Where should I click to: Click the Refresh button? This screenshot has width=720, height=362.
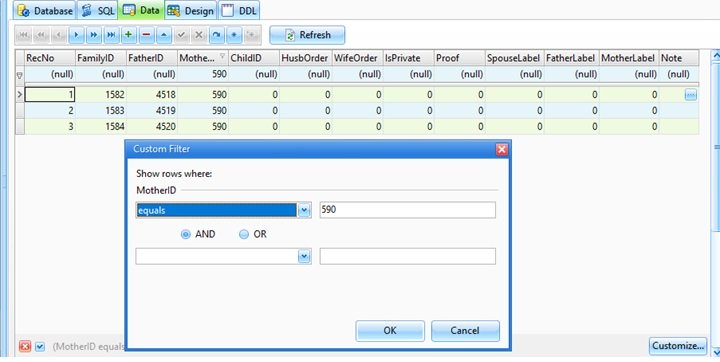coord(307,35)
